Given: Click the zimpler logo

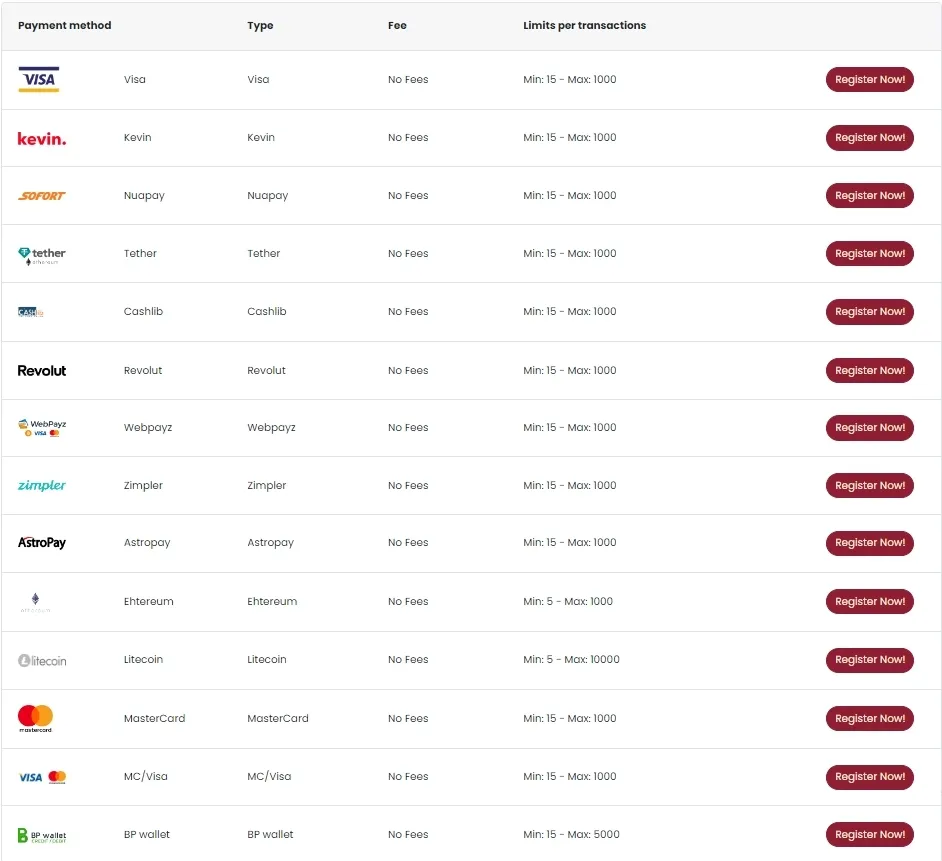Looking at the screenshot, I should click(41, 485).
